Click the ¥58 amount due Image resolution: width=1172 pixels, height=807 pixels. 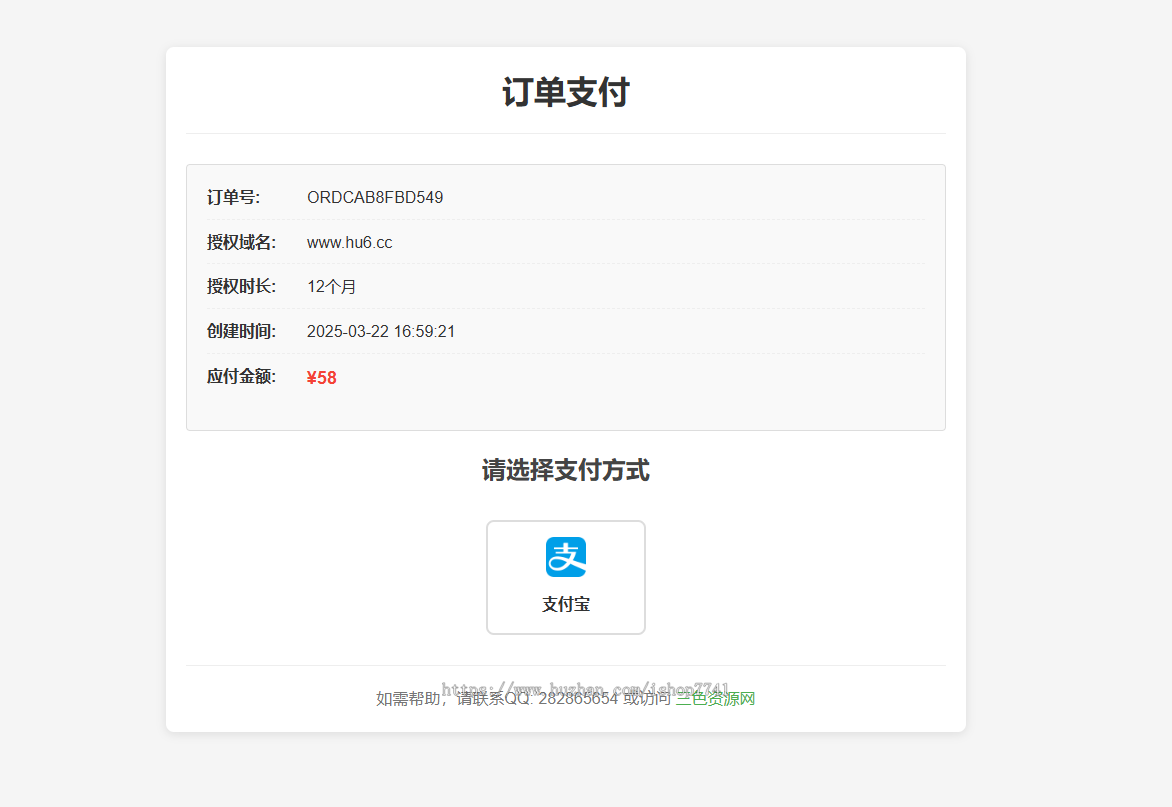click(321, 377)
